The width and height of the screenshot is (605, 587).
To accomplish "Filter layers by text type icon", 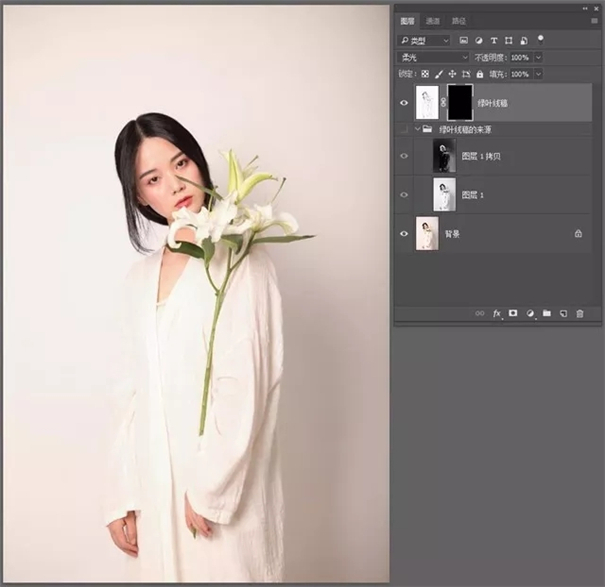I will (494, 41).
